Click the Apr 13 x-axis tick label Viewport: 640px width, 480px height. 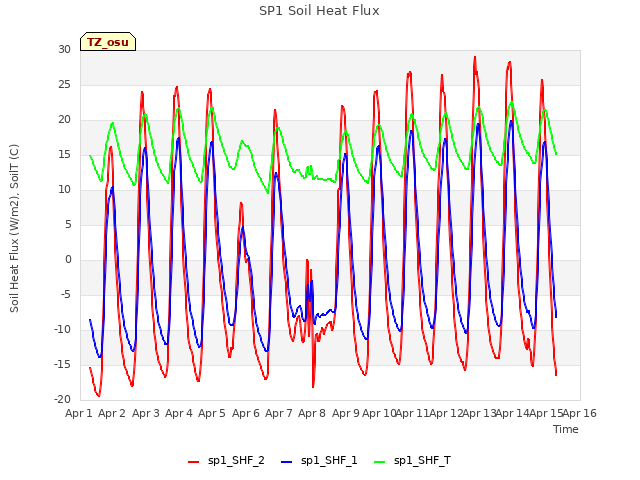pyautogui.click(x=479, y=413)
